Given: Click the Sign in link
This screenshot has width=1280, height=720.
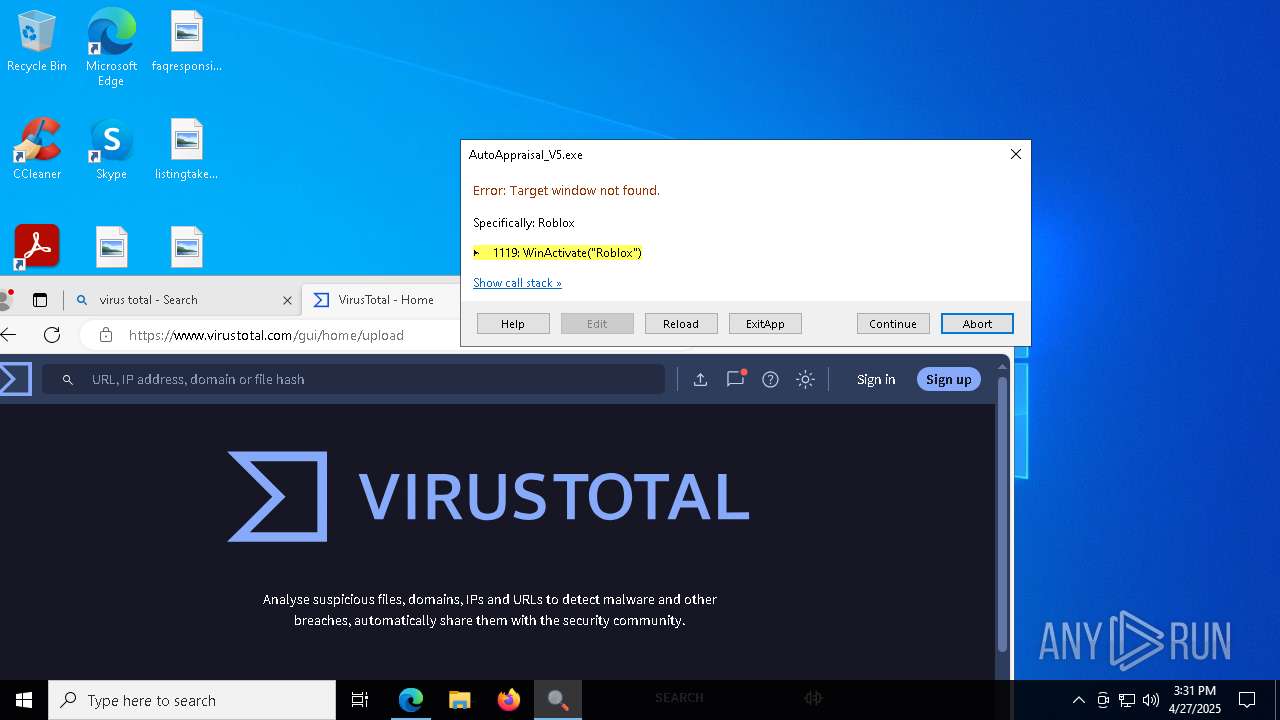Looking at the screenshot, I should (876, 379).
